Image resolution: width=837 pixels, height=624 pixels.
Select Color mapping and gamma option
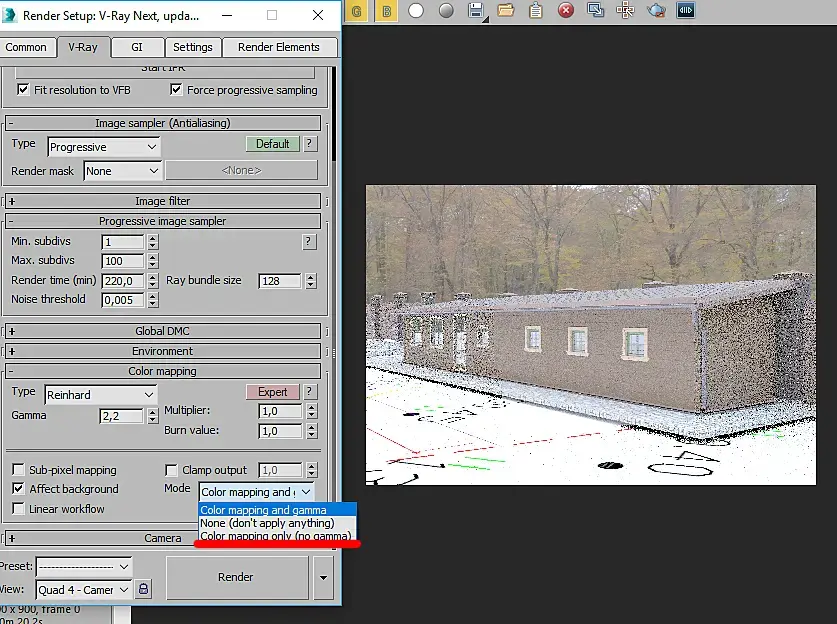(x=277, y=510)
